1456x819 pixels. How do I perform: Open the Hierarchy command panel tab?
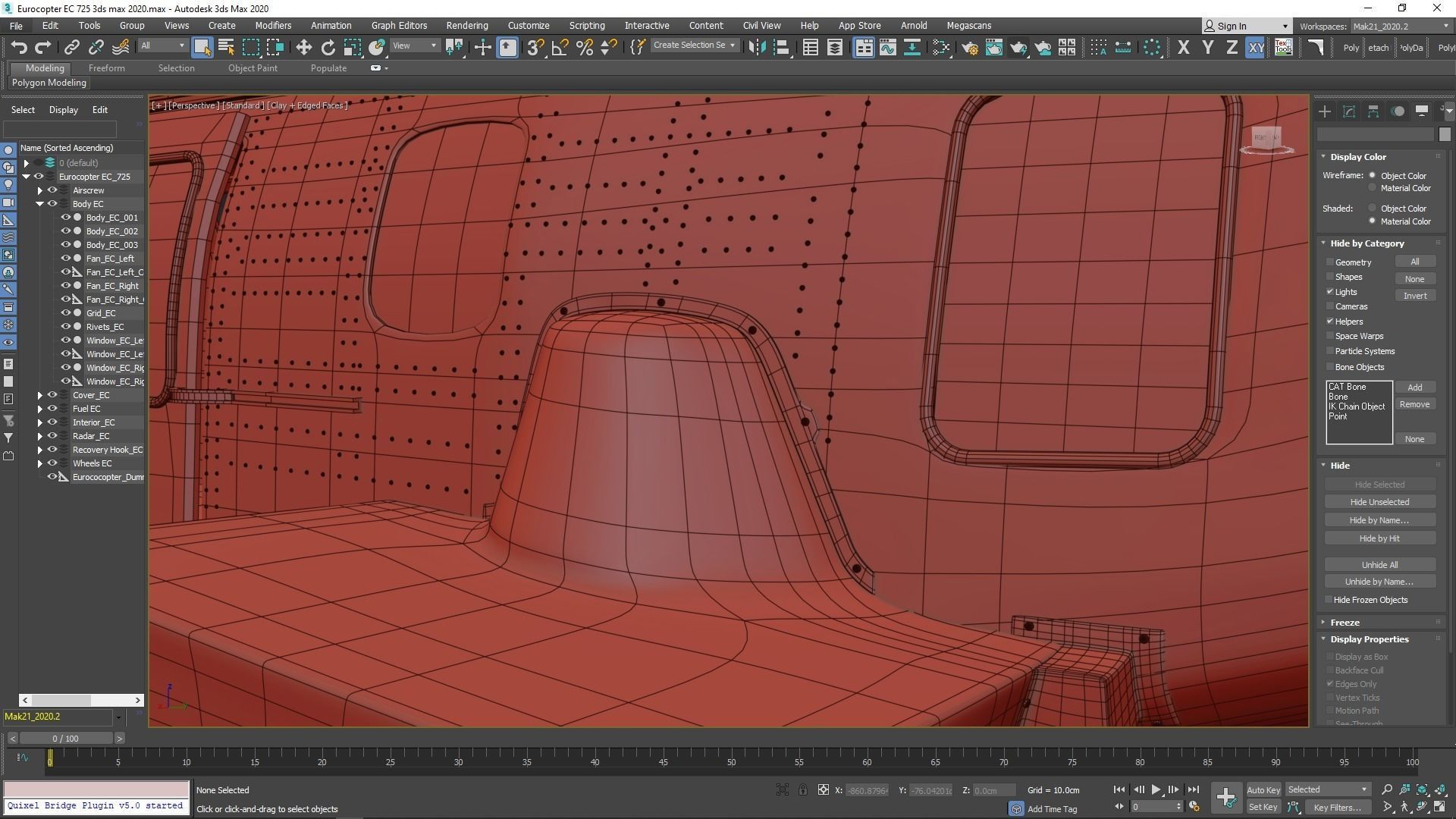click(x=1373, y=111)
